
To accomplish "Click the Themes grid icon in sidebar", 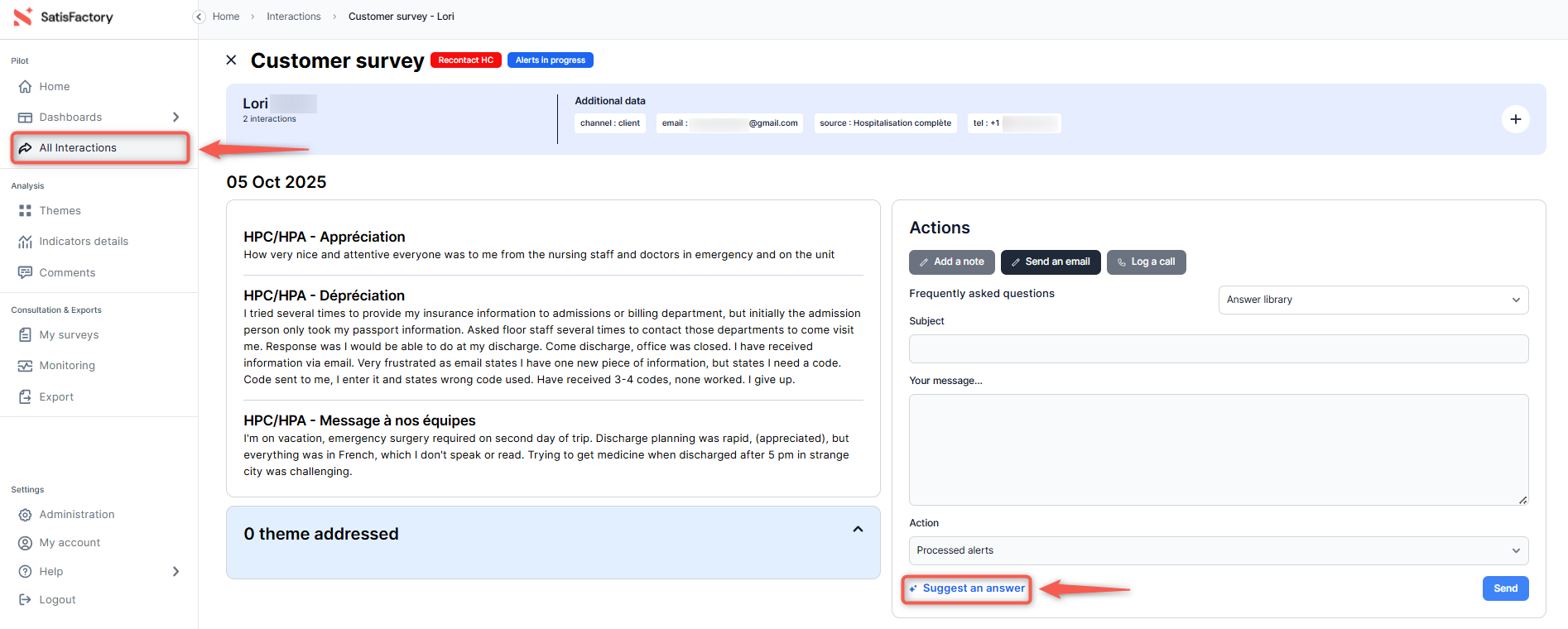I will (x=25, y=211).
